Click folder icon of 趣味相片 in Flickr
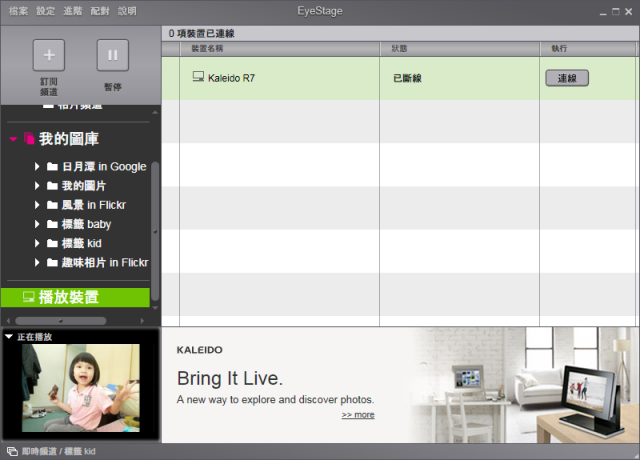This screenshot has width=640, height=460. (52, 262)
